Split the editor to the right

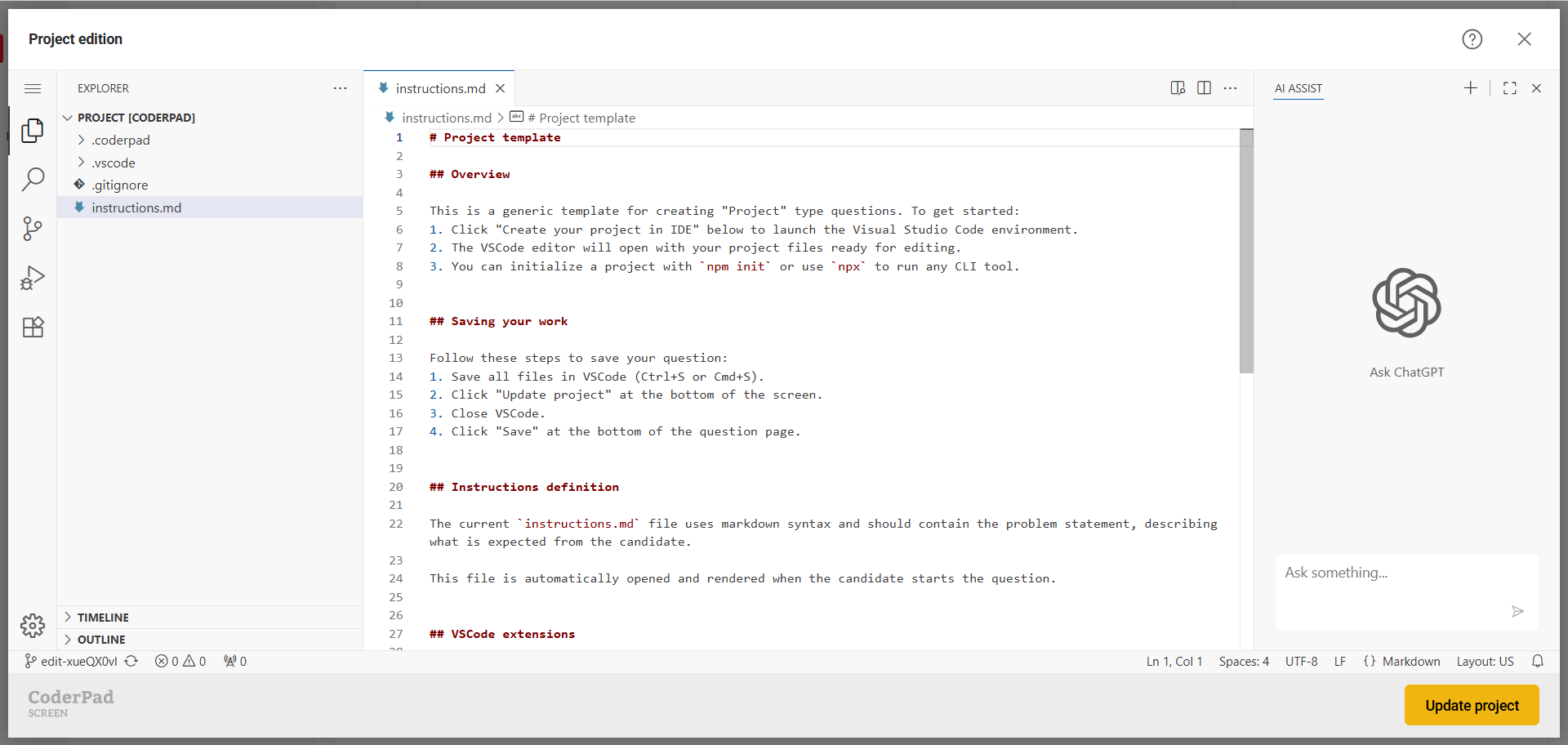1204,88
